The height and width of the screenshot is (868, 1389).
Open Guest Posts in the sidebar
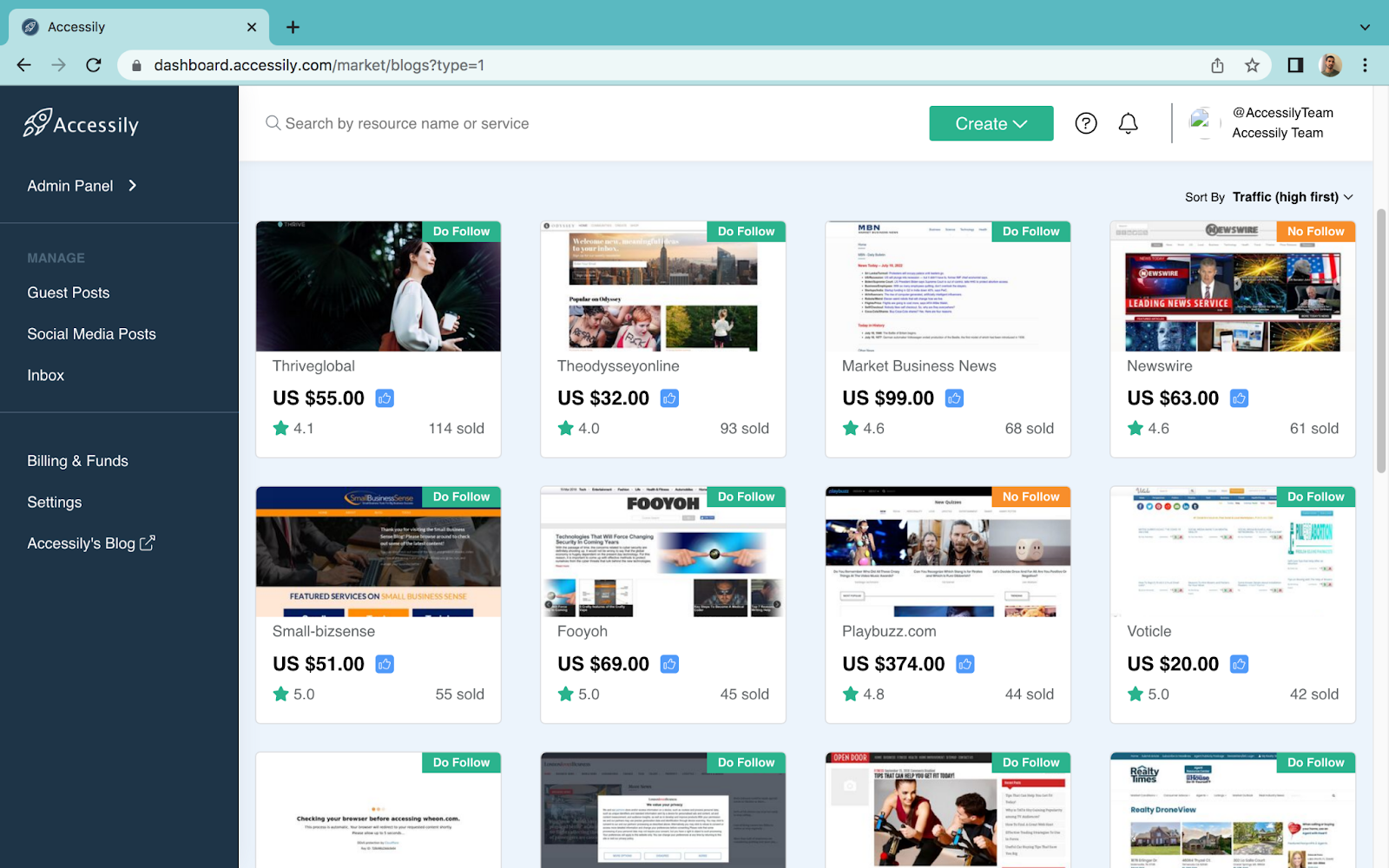point(69,293)
